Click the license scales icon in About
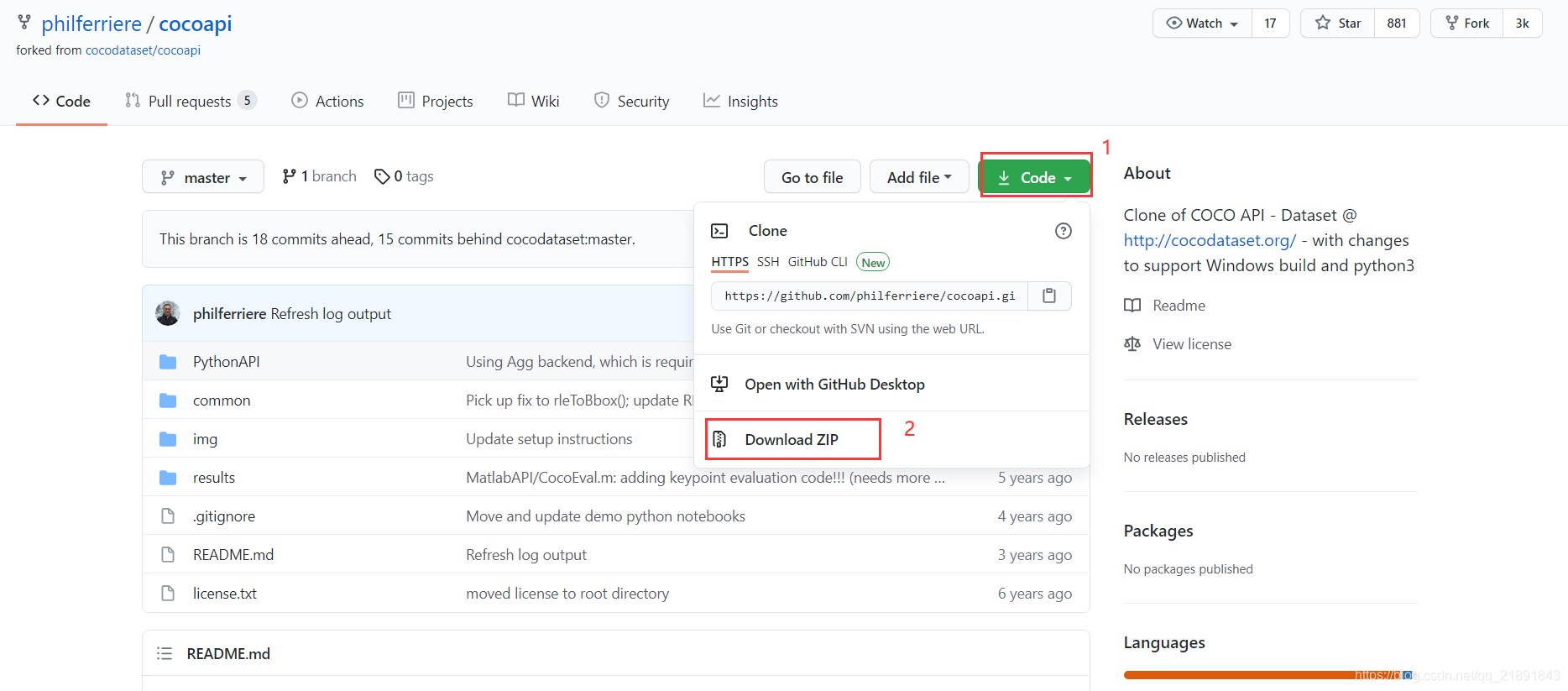Image resolution: width=1568 pixels, height=691 pixels. tap(1132, 344)
